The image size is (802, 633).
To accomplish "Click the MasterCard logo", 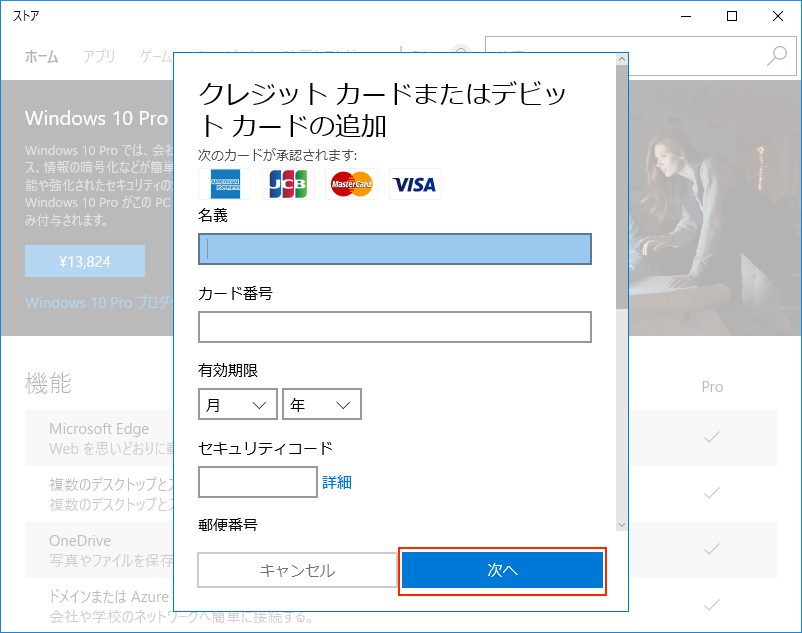I will click(351, 184).
